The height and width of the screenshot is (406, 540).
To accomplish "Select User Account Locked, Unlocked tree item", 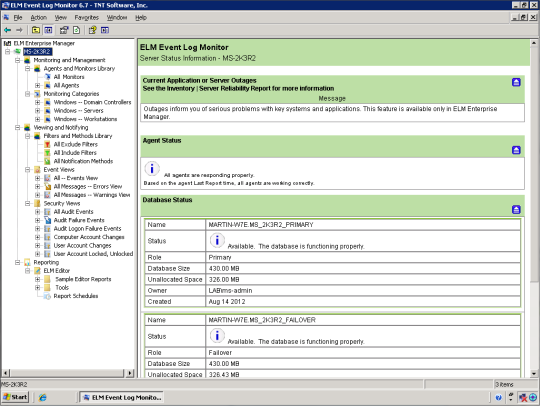I will [x=93, y=254].
